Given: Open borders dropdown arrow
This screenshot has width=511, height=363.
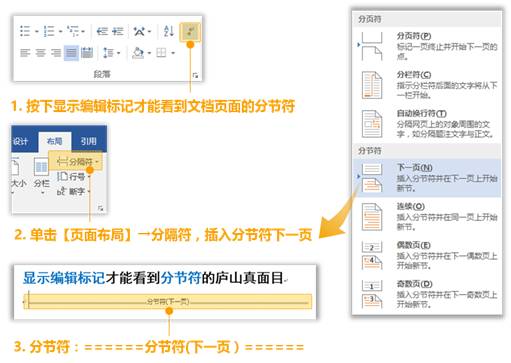Looking at the screenshot, I should [x=173, y=53].
